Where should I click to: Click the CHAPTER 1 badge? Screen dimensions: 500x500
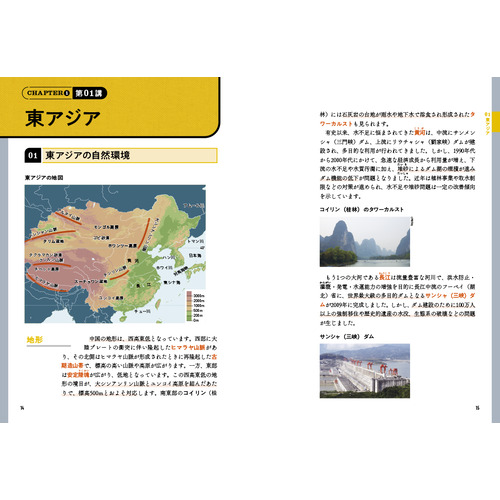(x=47, y=93)
